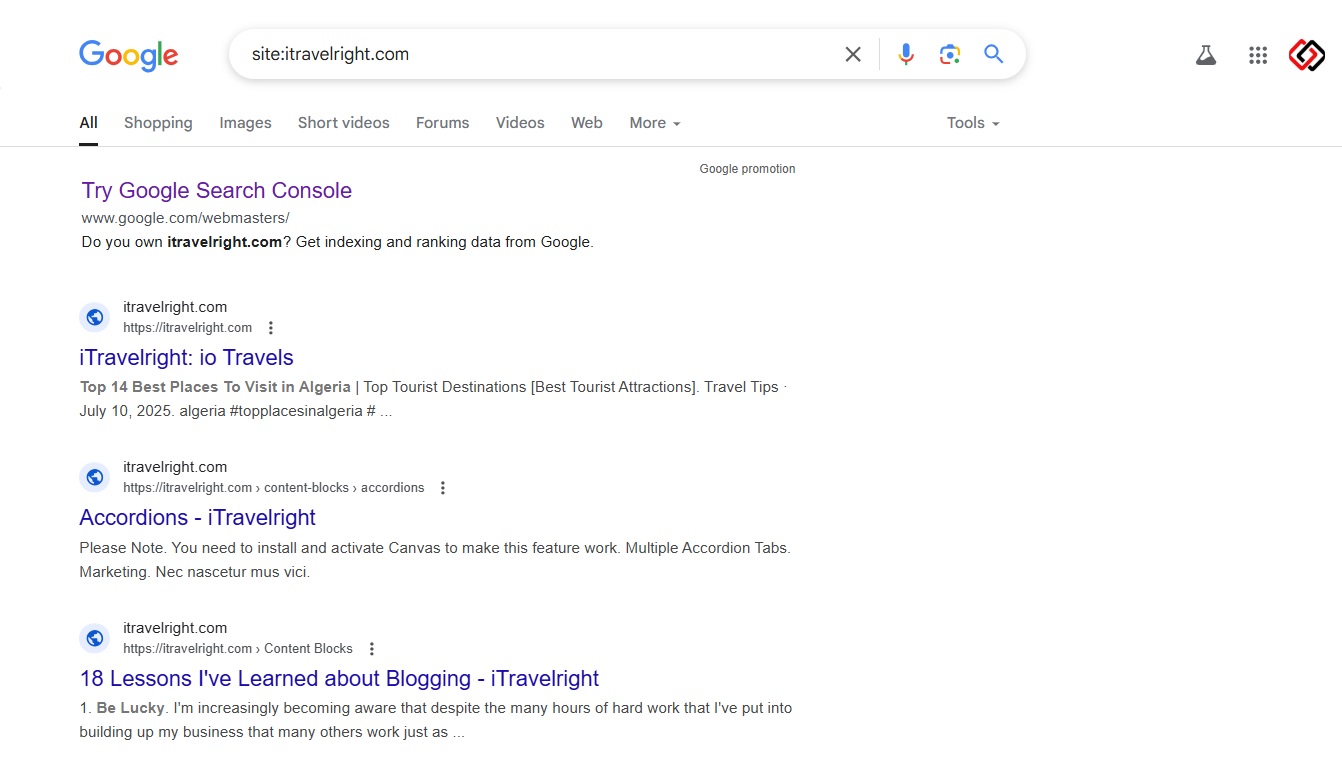The width and height of the screenshot is (1342, 768).
Task: Open three-dot menu for the Accordions result
Action: pos(443,488)
